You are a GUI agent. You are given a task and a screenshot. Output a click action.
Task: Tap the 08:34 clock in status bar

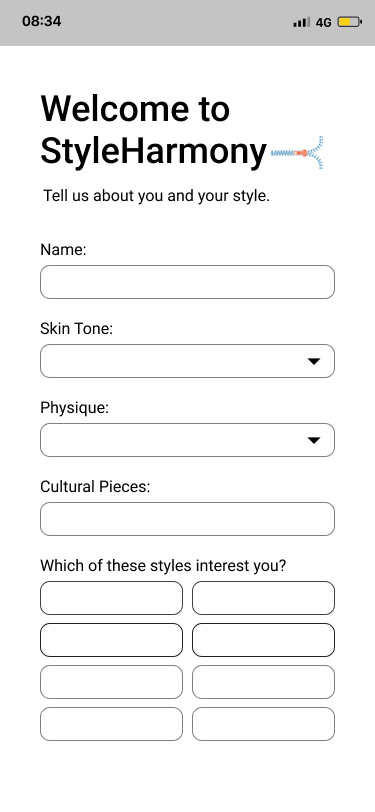pos(41,21)
